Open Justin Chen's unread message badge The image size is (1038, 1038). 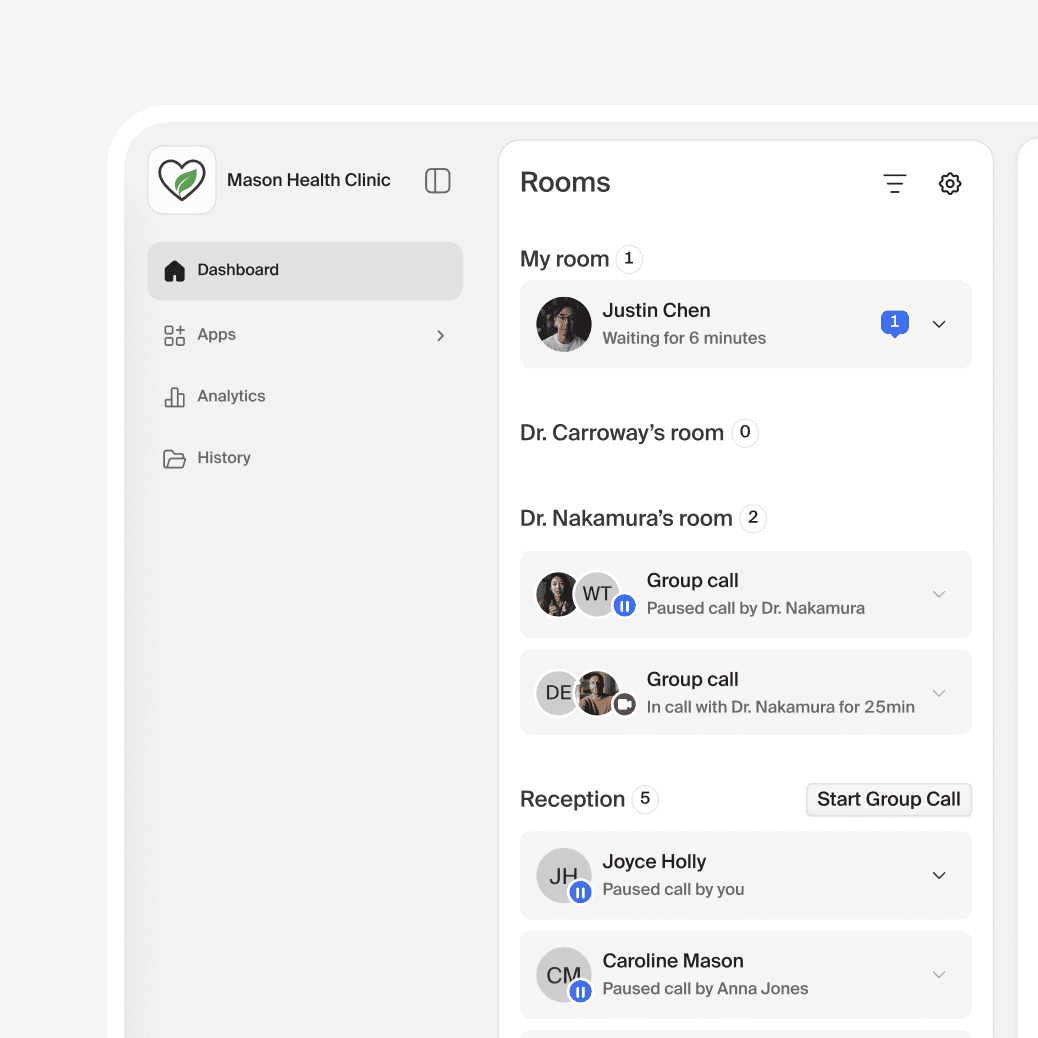(894, 324)
